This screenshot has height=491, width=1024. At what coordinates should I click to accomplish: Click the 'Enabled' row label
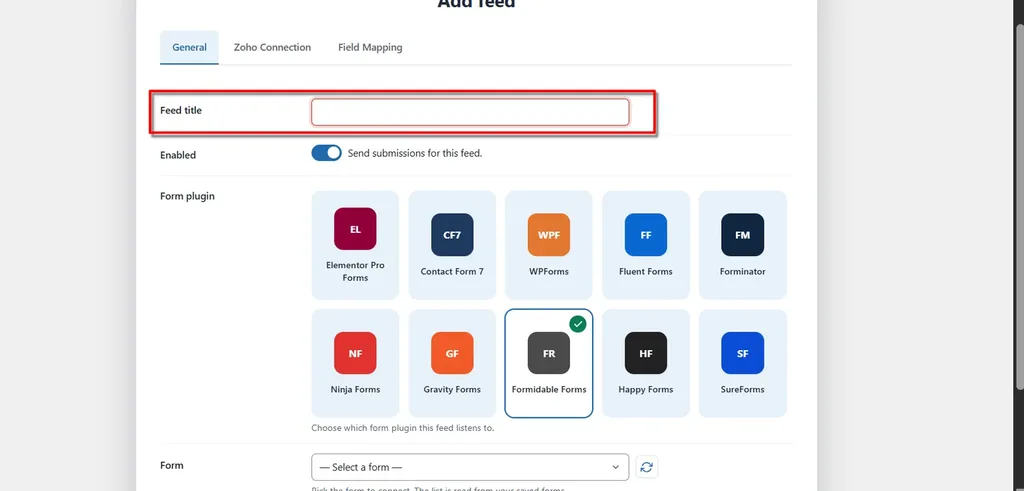(178, 155)
